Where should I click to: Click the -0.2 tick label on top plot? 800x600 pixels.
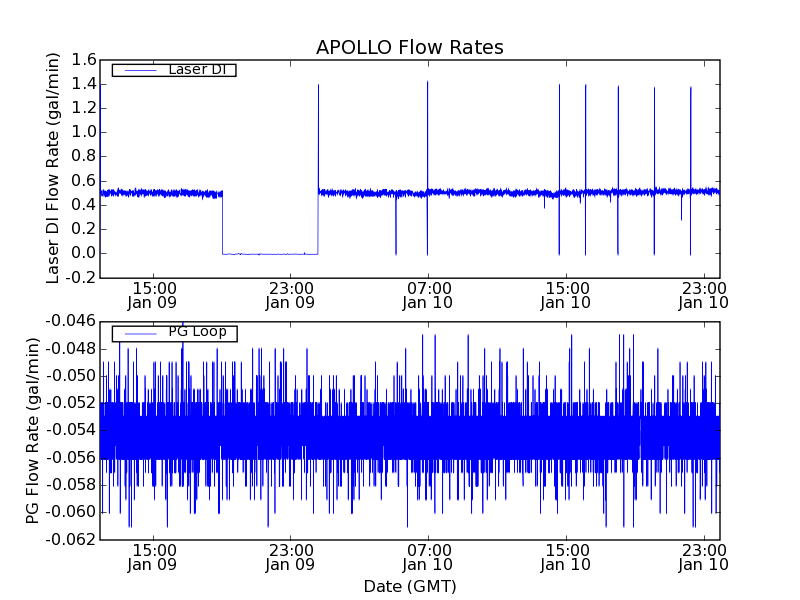click(x=80, y=278)
